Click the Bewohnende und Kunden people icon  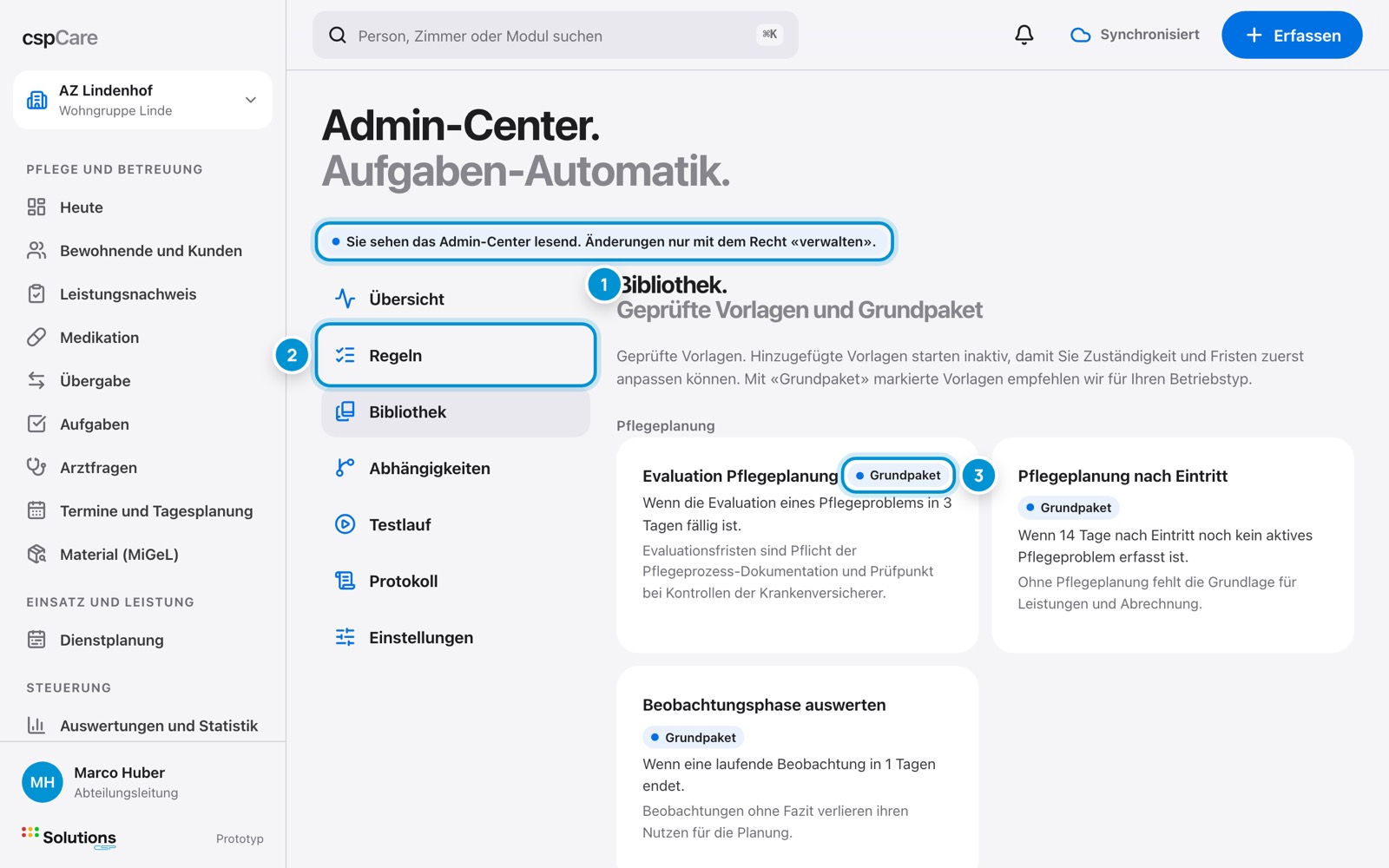click(36, 250)
